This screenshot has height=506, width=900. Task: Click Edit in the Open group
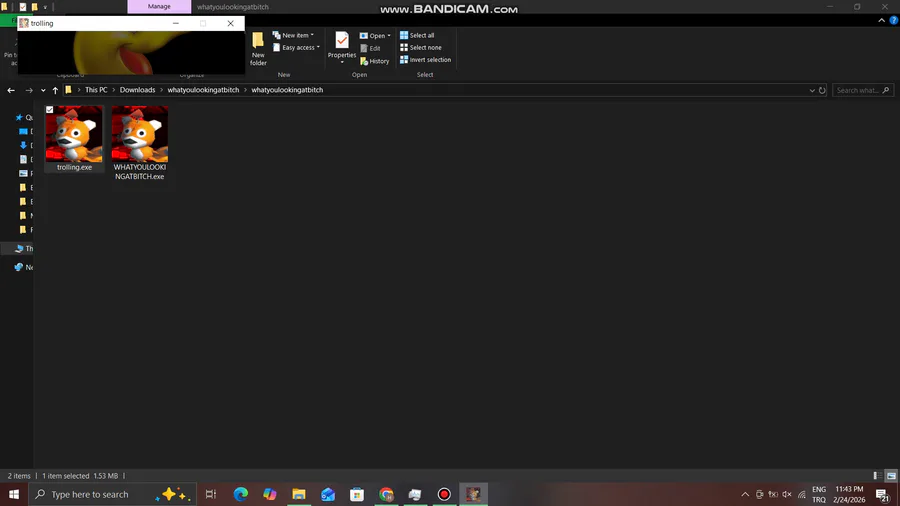(370, 48)
